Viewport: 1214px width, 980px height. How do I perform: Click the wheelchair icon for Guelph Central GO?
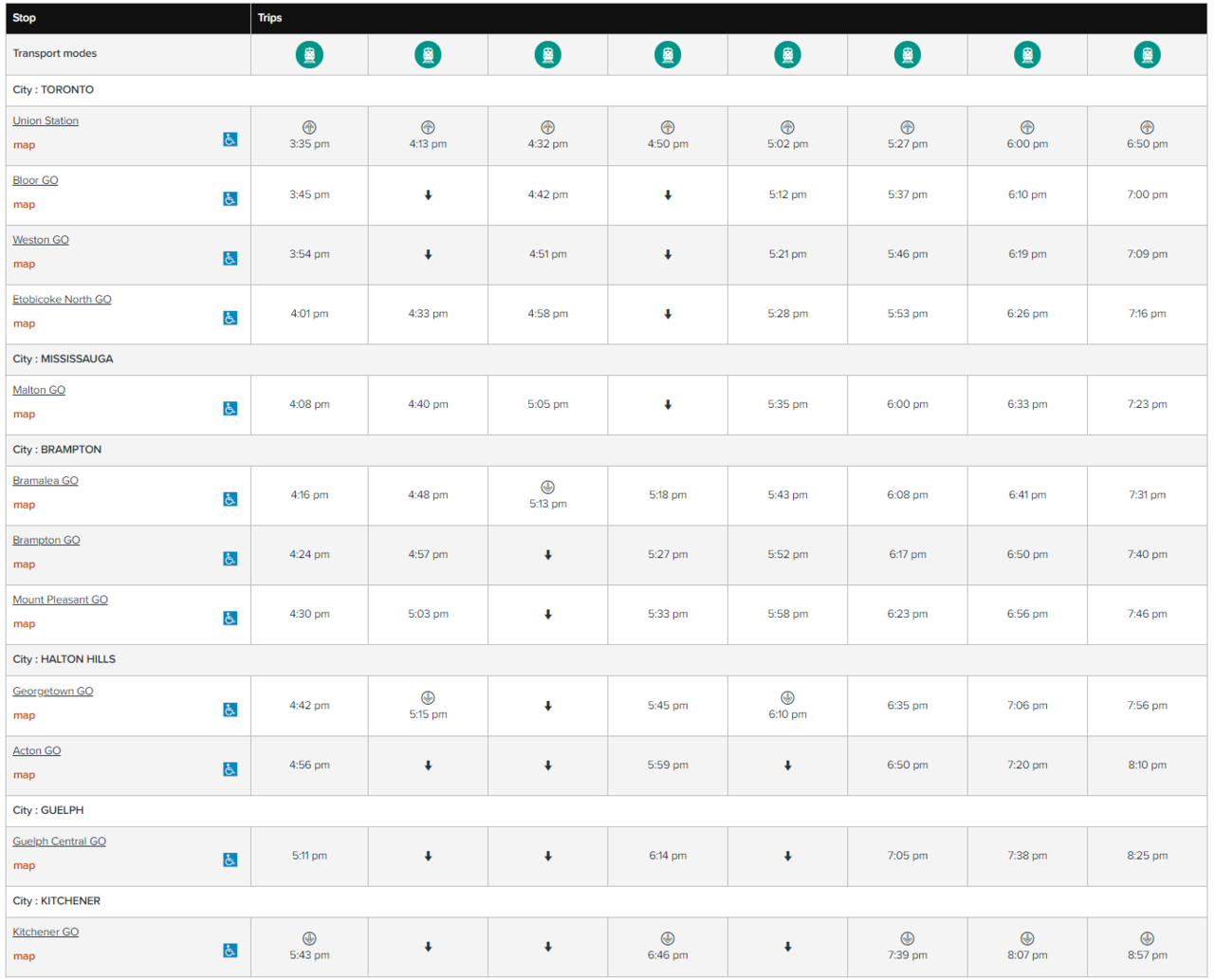230,860
